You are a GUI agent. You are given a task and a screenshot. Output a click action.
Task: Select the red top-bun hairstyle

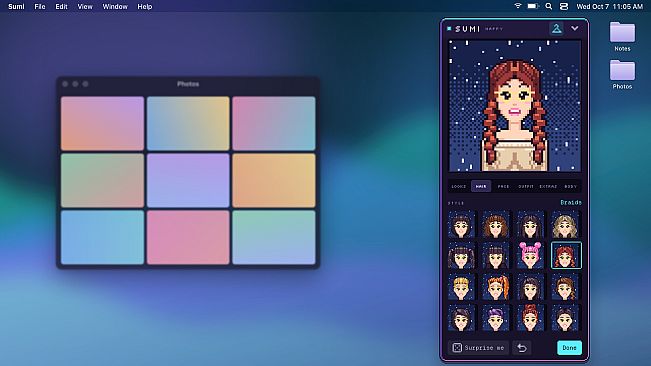coord(530,318)
